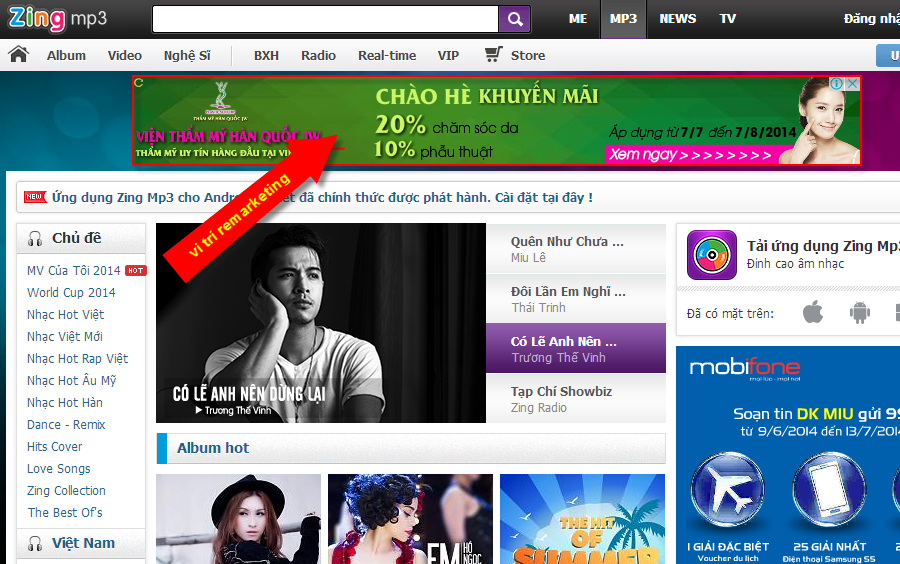Click the Chủ đề headphones icon
Image resolution: width=900 pixels, height=564 pixels.
pyautogui.click(x=35, y=239)
